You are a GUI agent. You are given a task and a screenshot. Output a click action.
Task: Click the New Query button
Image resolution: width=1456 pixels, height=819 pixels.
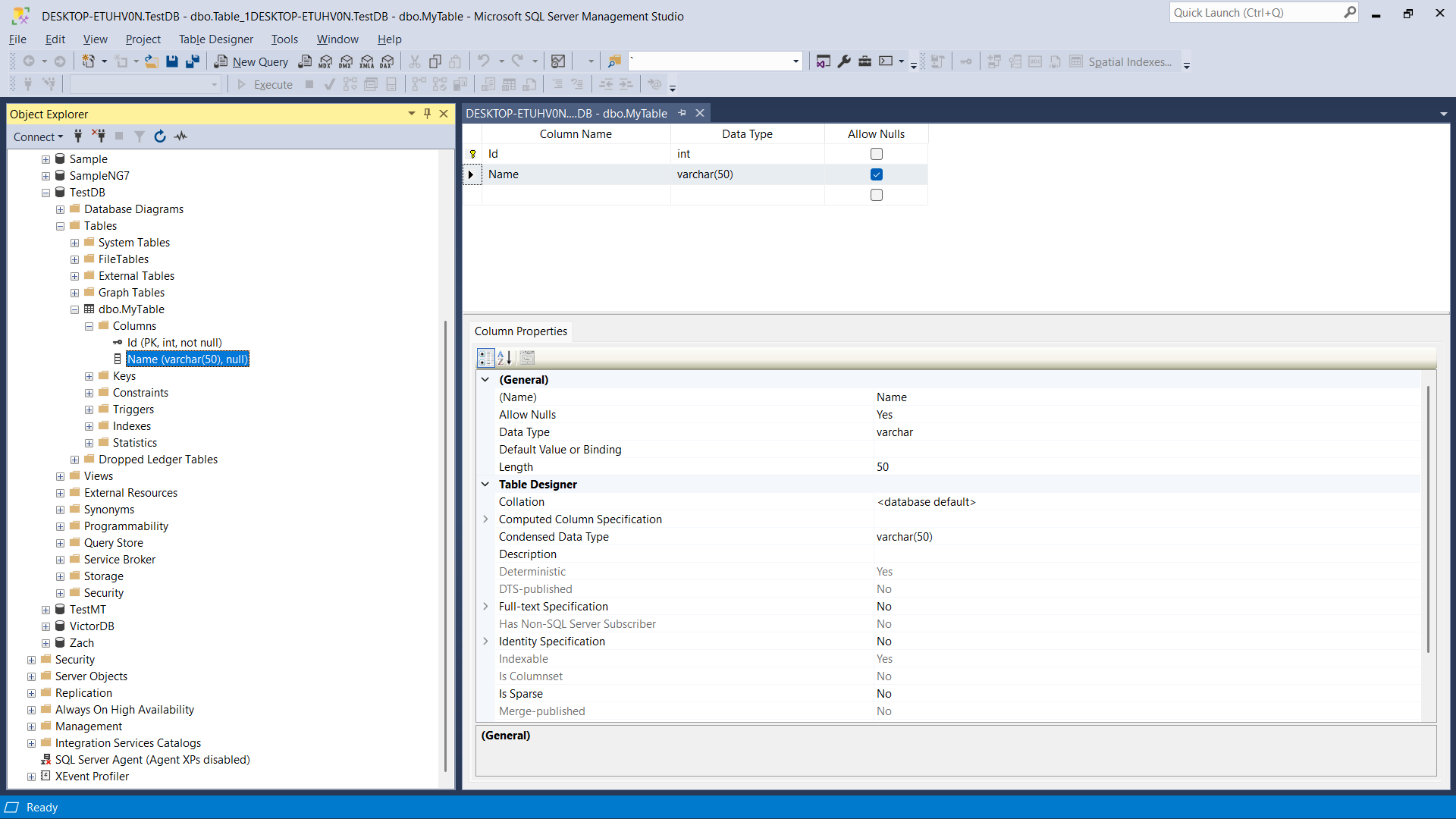click(x=252, y=61)
